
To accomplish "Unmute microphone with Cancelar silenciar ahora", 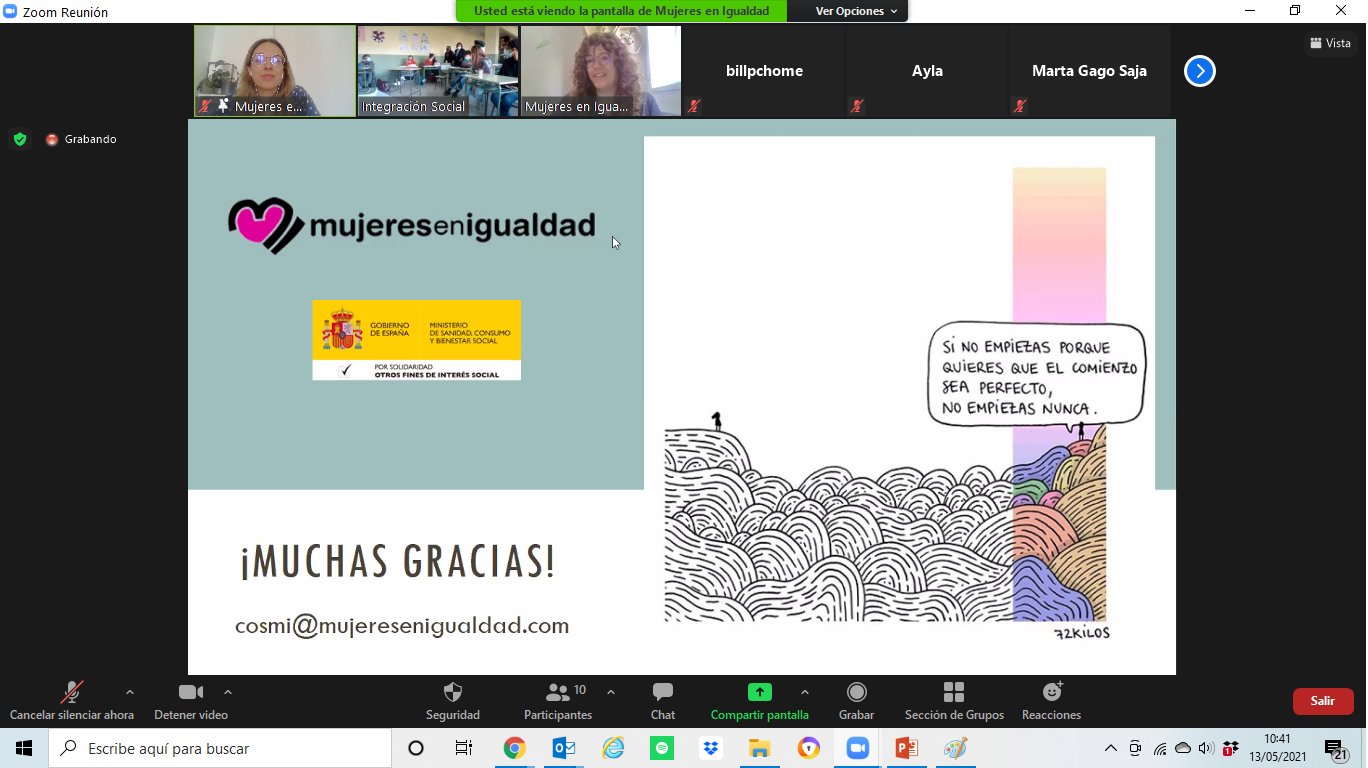I will 72,701.
